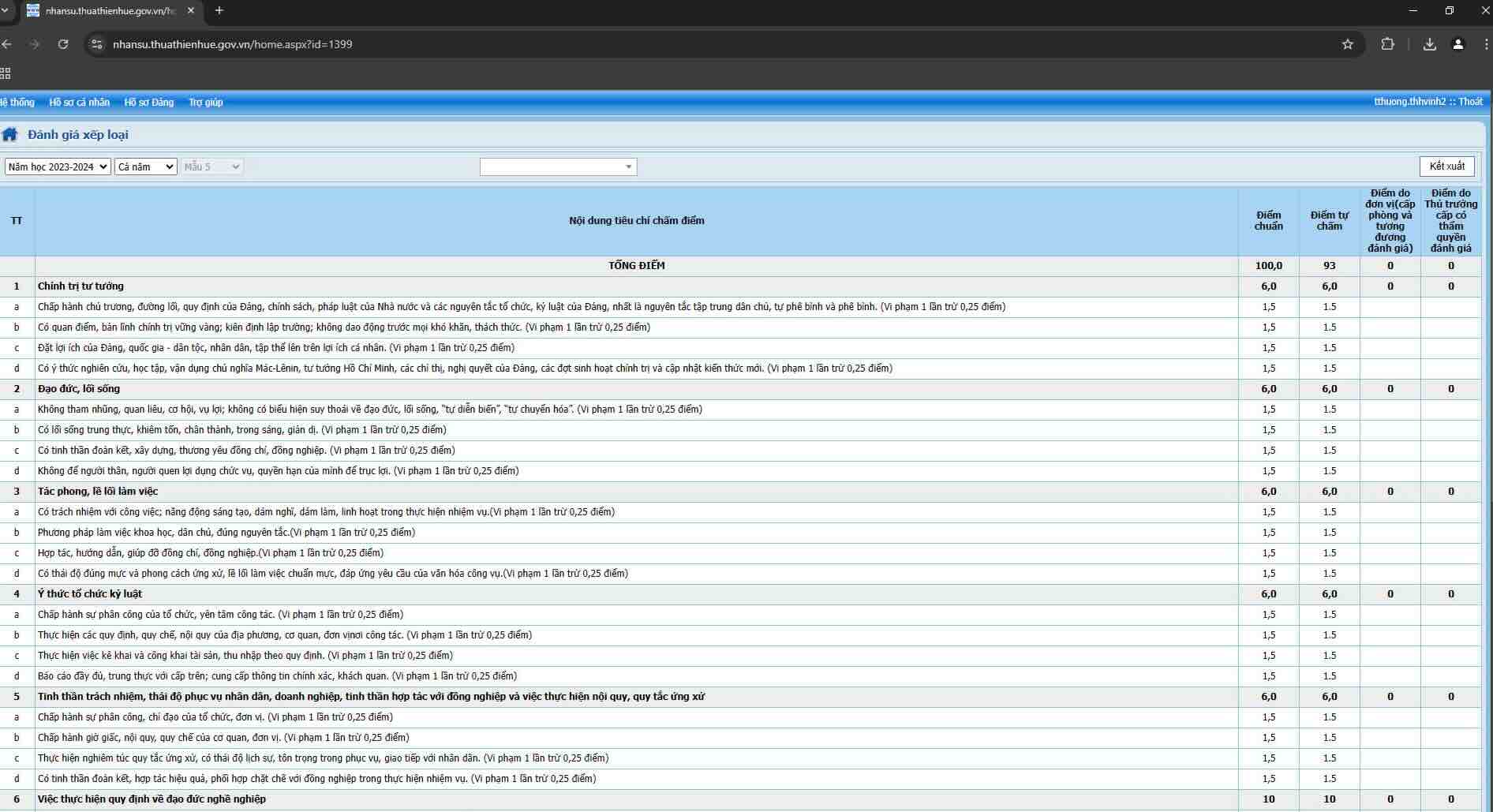Screen dimensions: 1493x812
Task: Open the Cả năm period dropdown
Action: (x=146, y=167)
